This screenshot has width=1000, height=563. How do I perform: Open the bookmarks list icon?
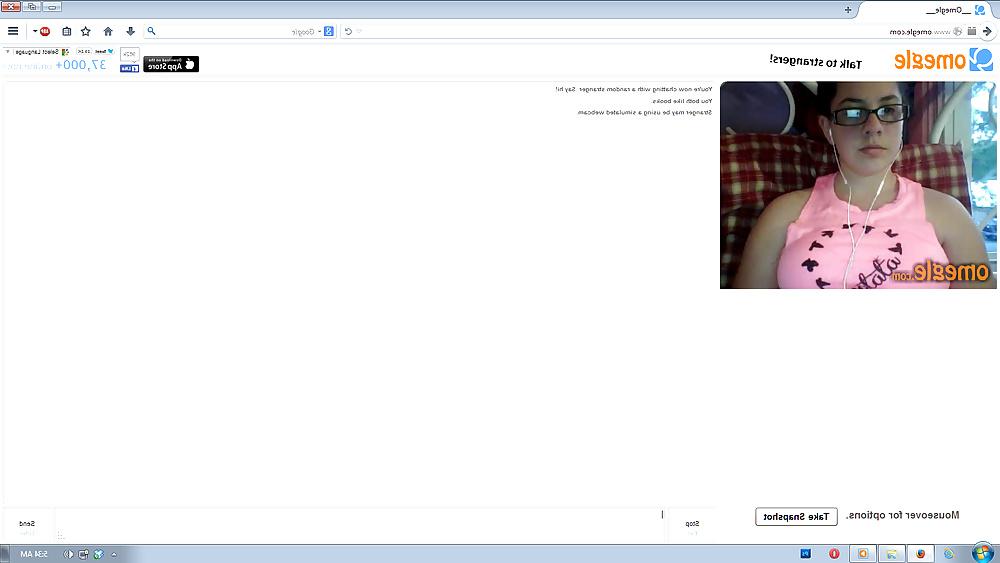pos(66,31)
